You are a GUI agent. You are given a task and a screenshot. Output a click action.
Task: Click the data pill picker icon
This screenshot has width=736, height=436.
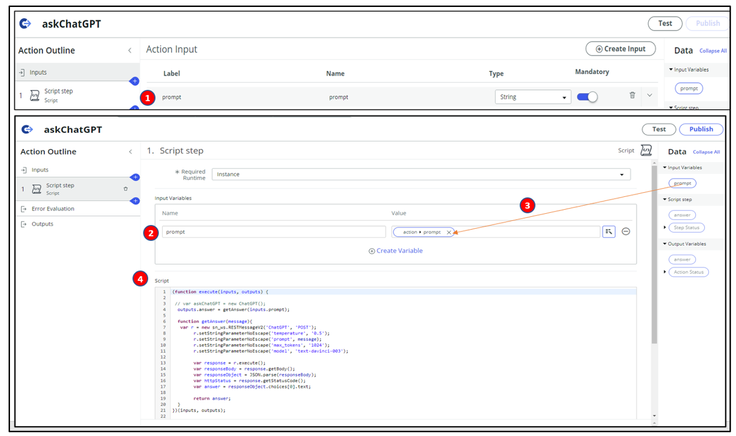609,231
